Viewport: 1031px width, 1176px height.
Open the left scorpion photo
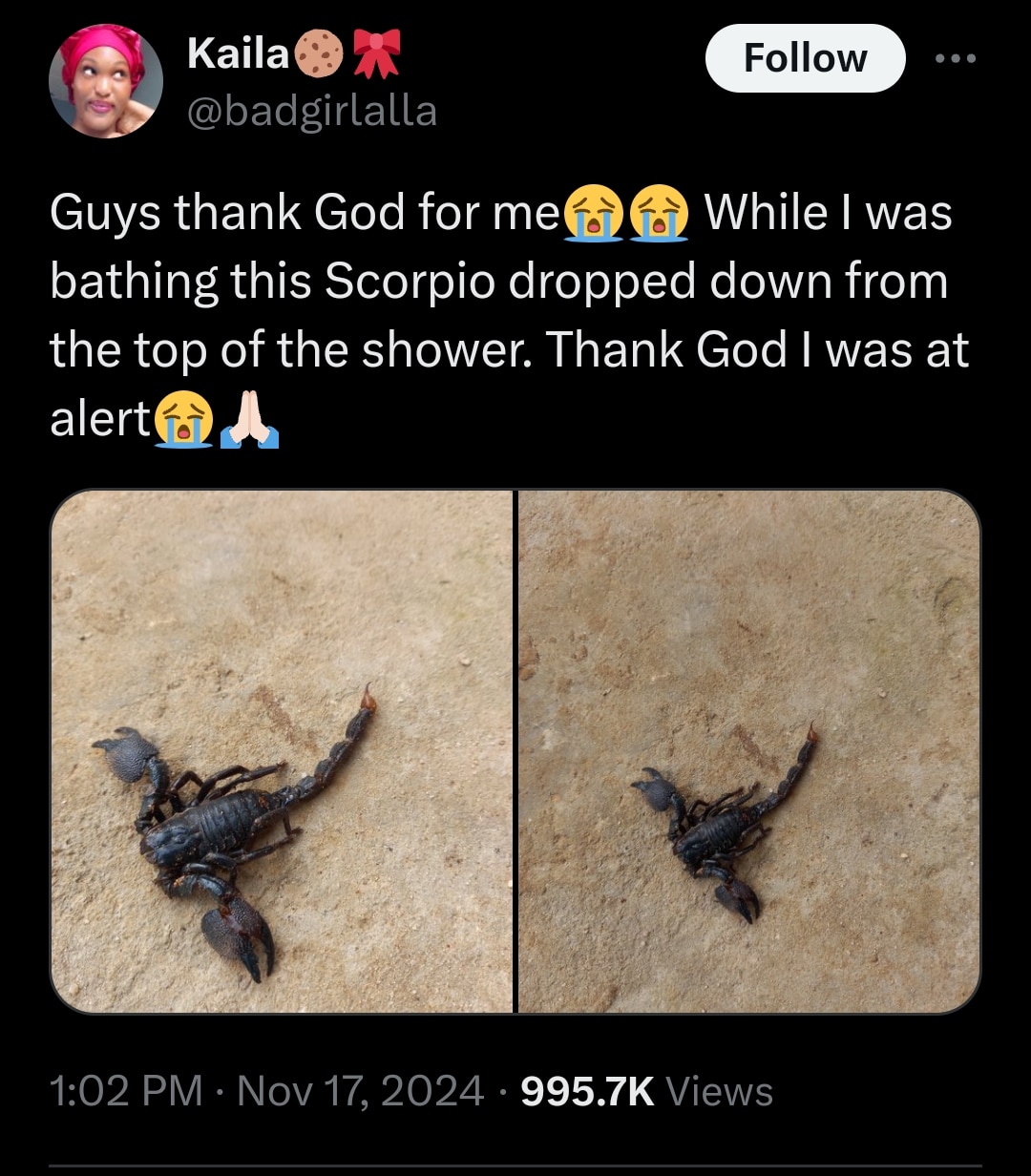click(x=282, y=751)
